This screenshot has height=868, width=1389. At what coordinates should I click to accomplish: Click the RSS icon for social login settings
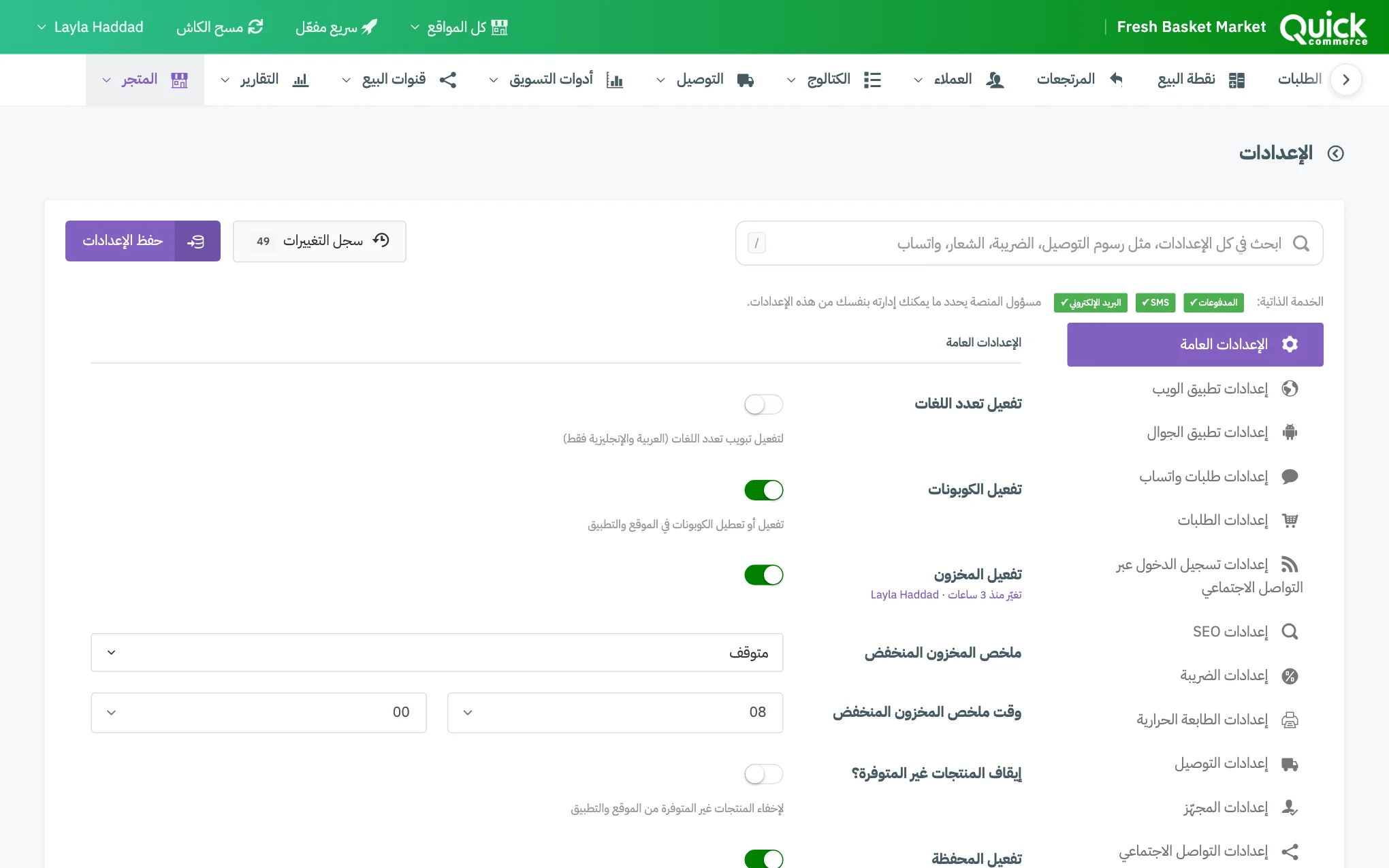tap(1290, 564)
